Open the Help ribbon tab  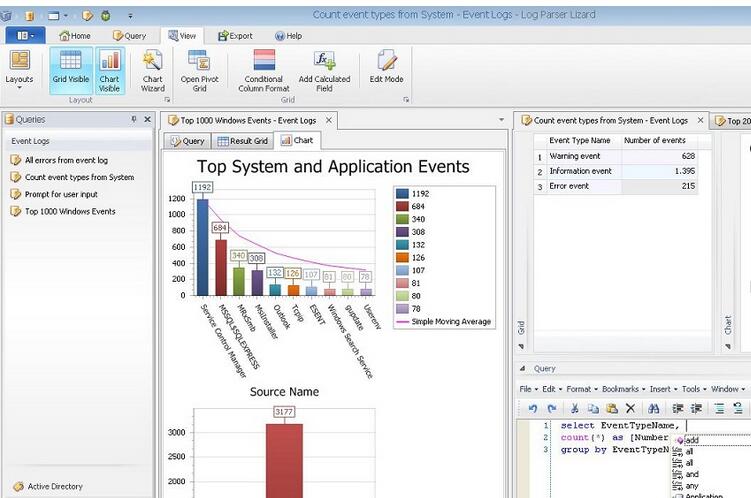(288, 36)
